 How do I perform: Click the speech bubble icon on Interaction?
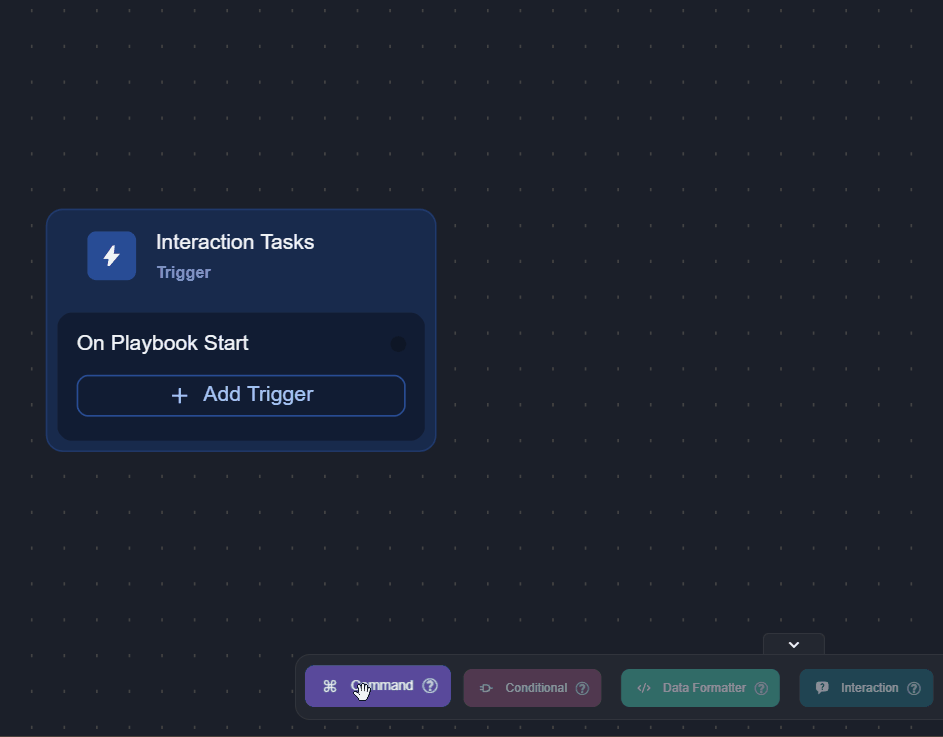coord(822,688)
